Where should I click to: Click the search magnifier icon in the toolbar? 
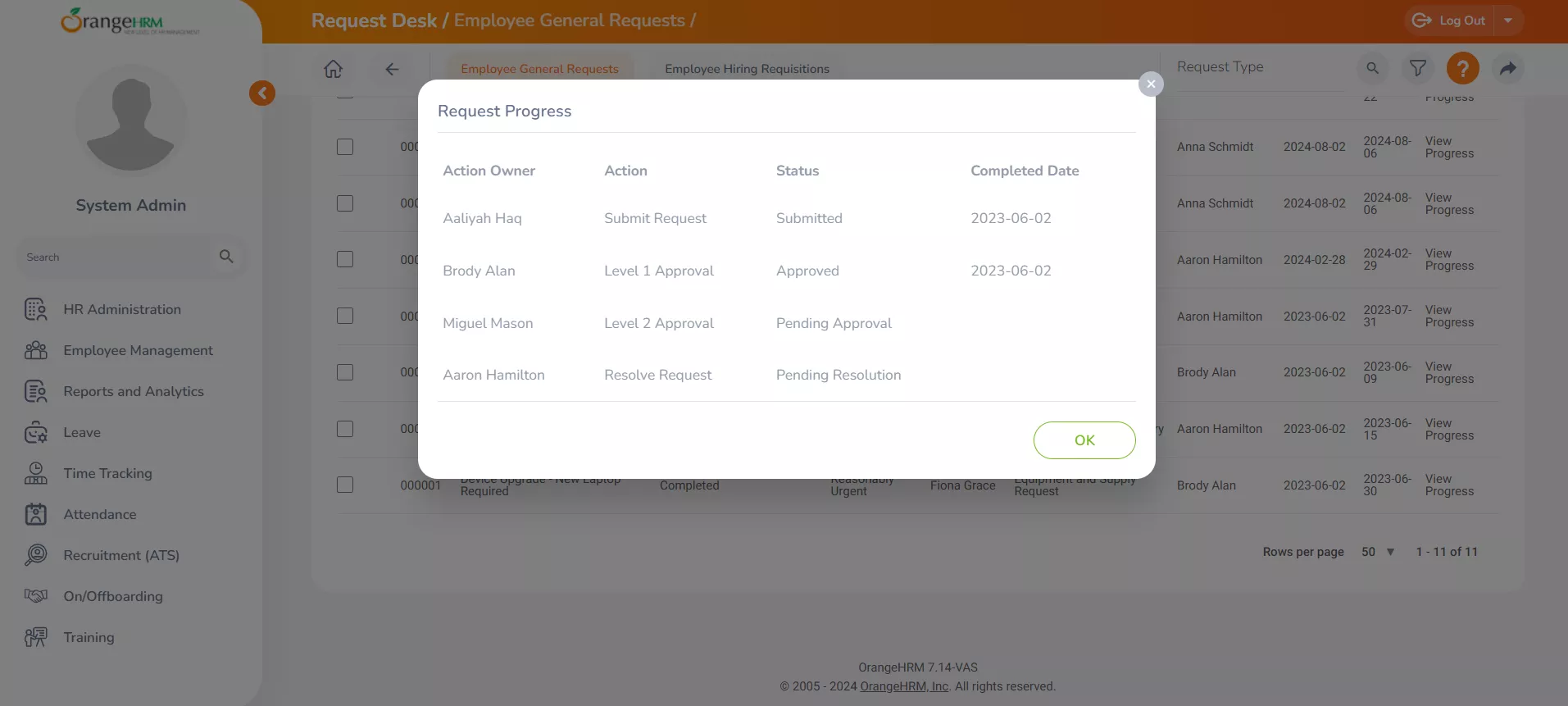pos(1372,68)
